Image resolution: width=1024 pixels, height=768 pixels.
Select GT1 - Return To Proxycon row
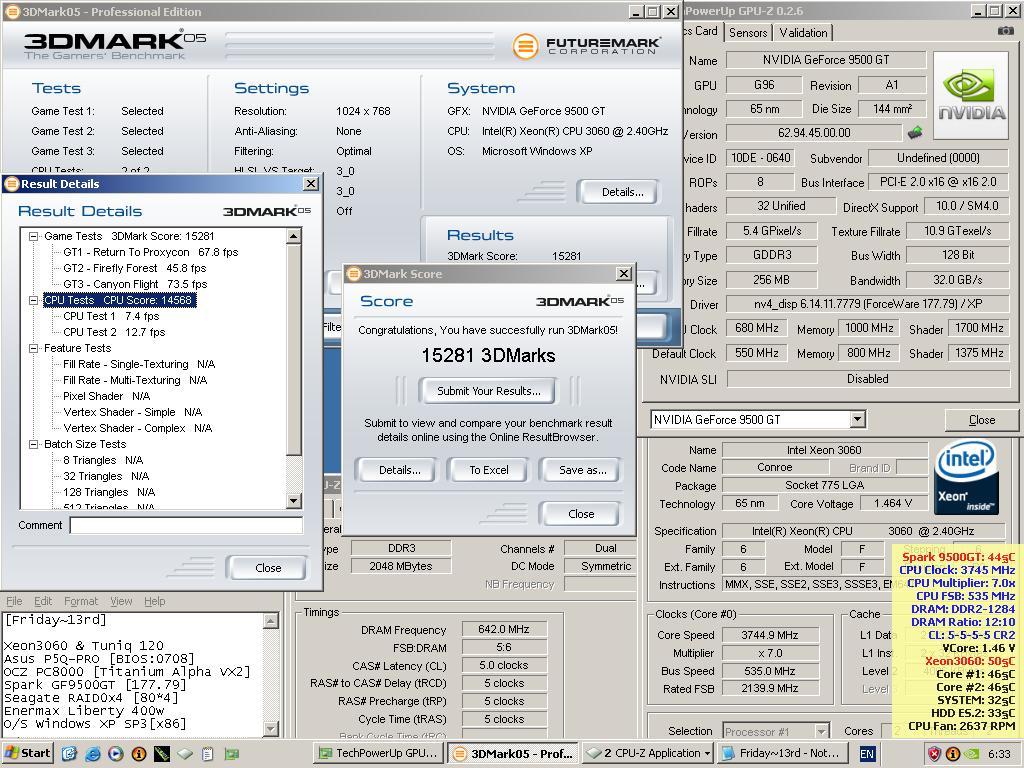[x=150, y=252]
